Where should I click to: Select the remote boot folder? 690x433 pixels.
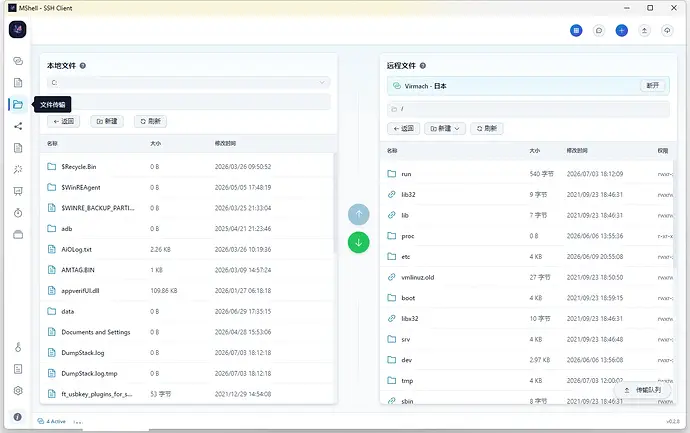527,298
